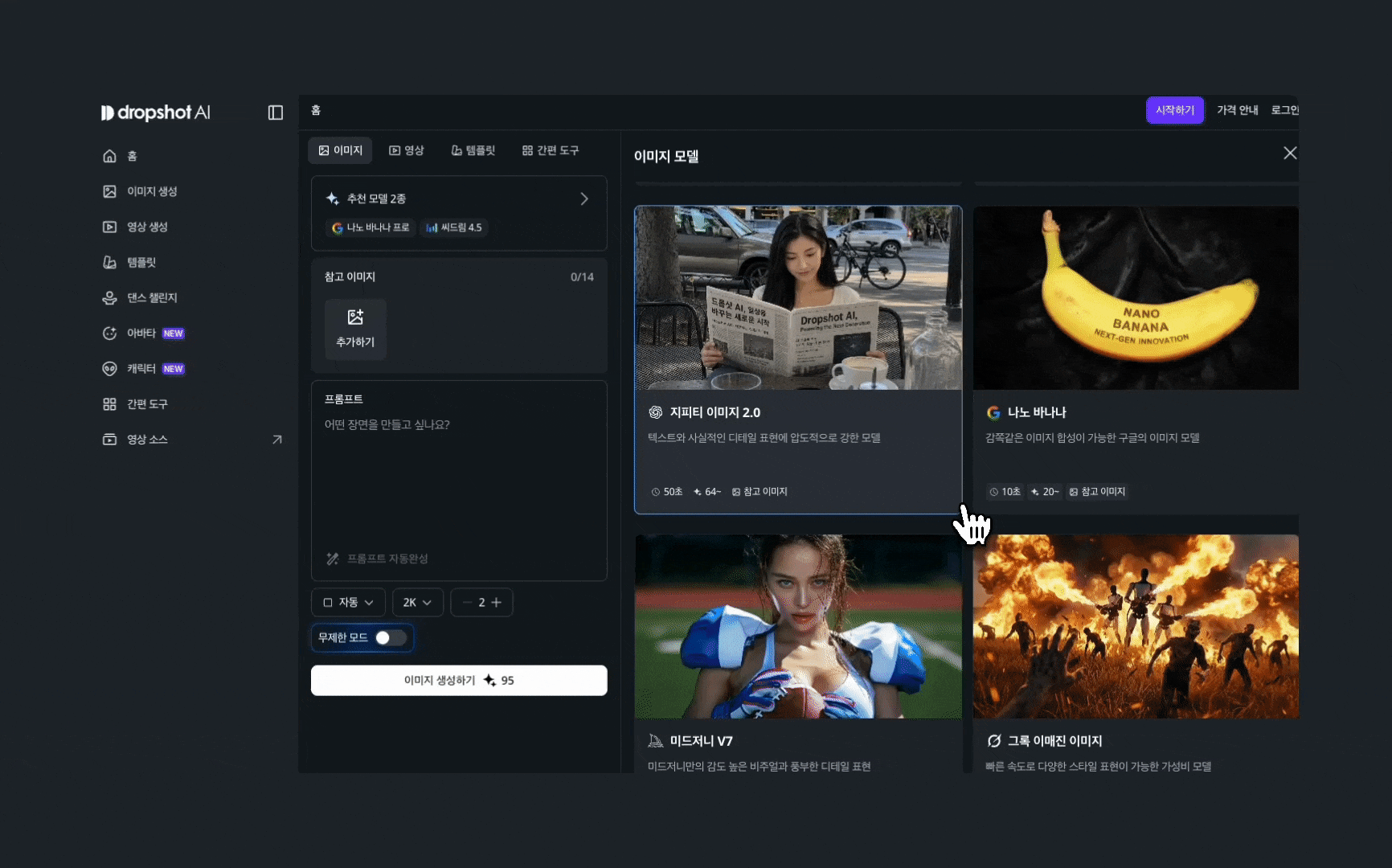Switch to the 영상 tab
This screenshot has width=1392, height=868.
click(x=406, y=150)
